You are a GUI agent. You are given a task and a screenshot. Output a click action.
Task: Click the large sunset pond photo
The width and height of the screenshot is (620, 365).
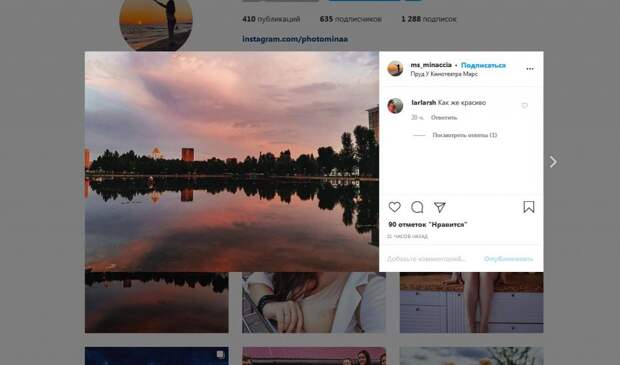(232, 161)
